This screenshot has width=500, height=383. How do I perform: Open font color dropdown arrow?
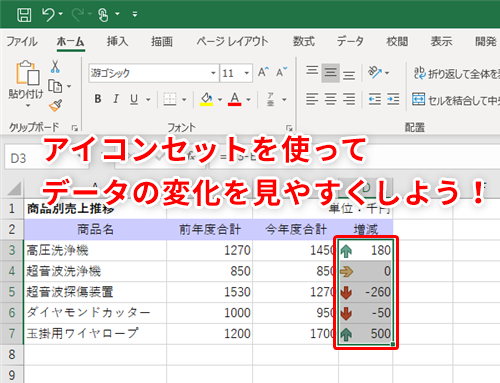click(x=248, y=99)
